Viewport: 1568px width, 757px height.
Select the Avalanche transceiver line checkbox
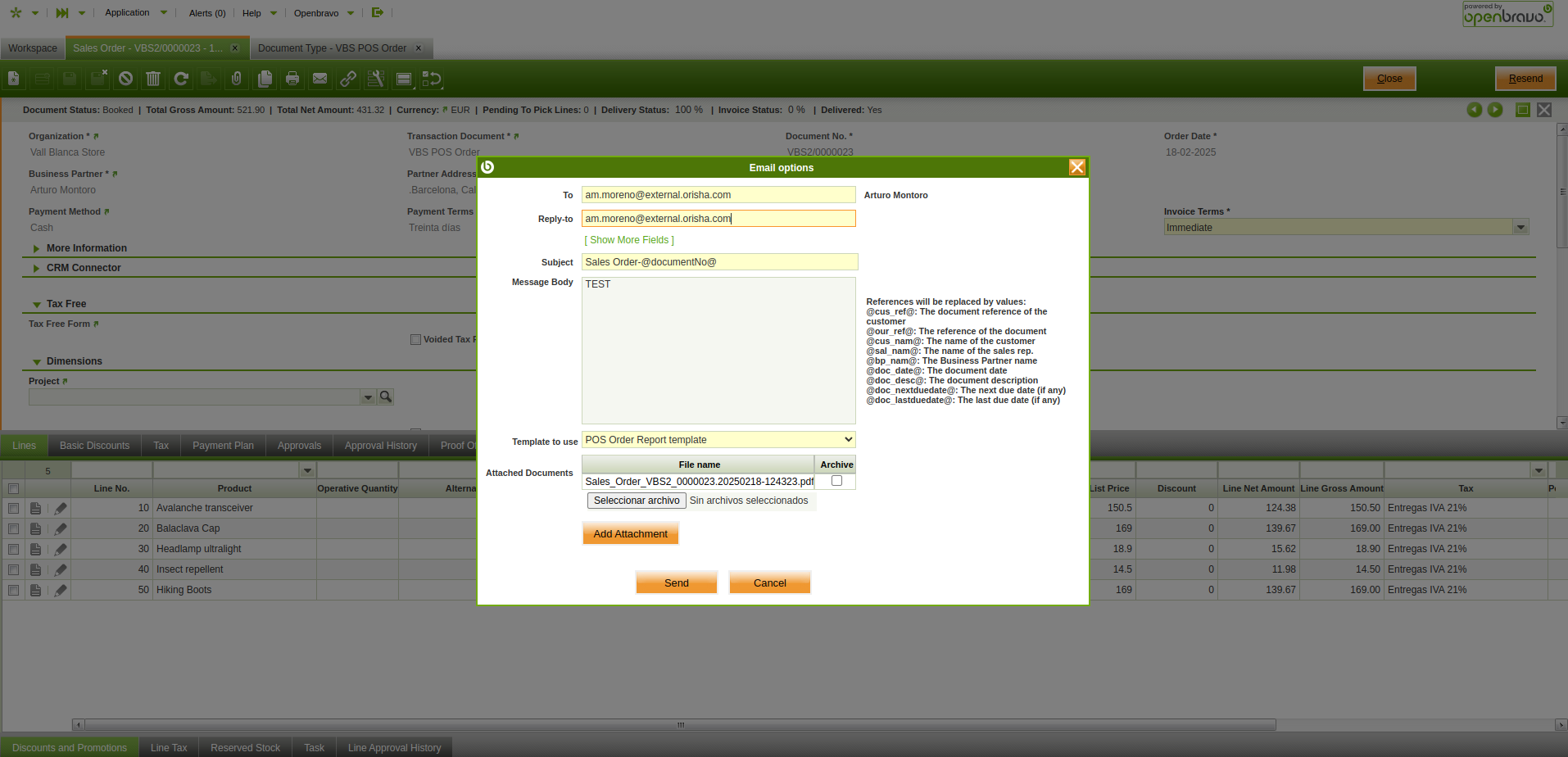tap(13, 508)
